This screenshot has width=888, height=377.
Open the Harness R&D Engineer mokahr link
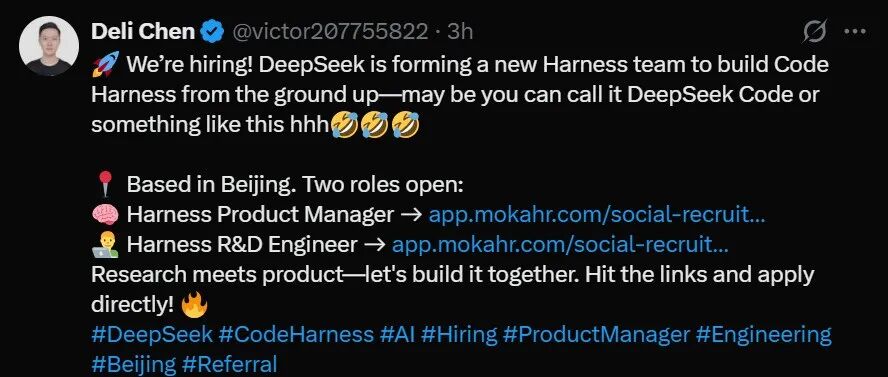[x=560, y=245]
